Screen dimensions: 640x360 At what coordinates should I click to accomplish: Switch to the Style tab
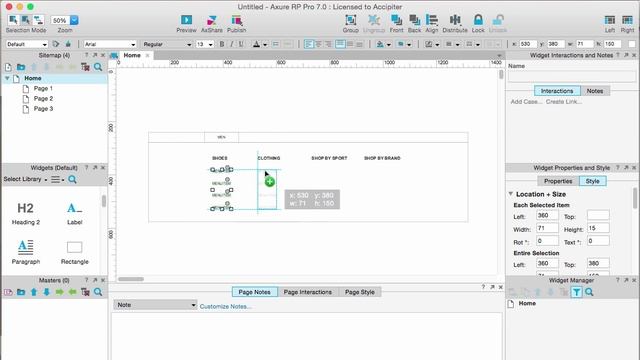(x=592, y=181)
